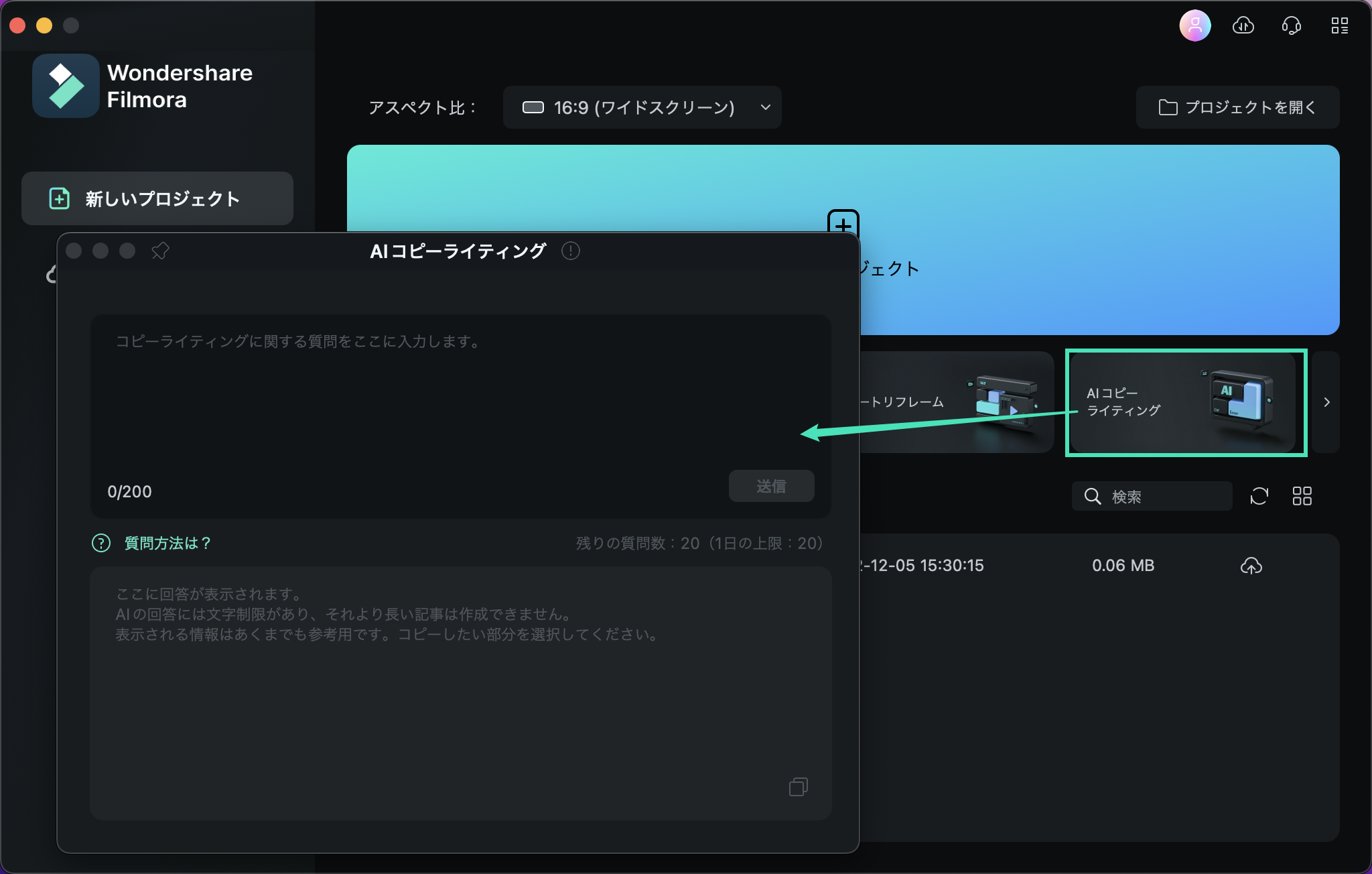Click プロジェクトを開く button
1372x874 pixels.
pyautogui.click(x=1237, y=107)
